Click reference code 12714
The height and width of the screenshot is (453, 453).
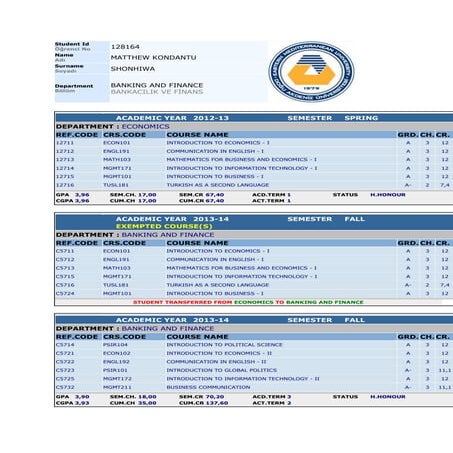(65, 168)
